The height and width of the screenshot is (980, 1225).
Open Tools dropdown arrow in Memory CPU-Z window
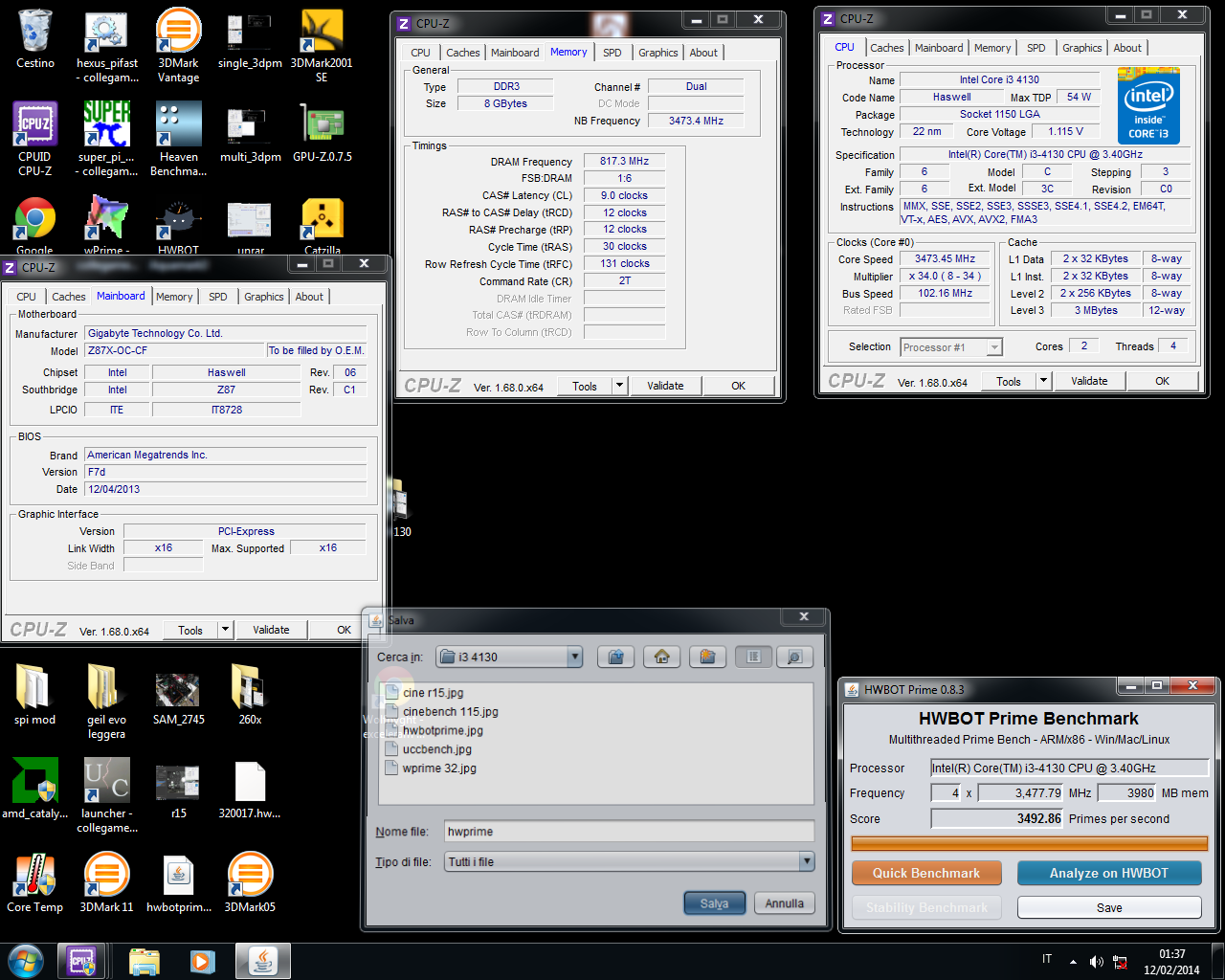619,386
